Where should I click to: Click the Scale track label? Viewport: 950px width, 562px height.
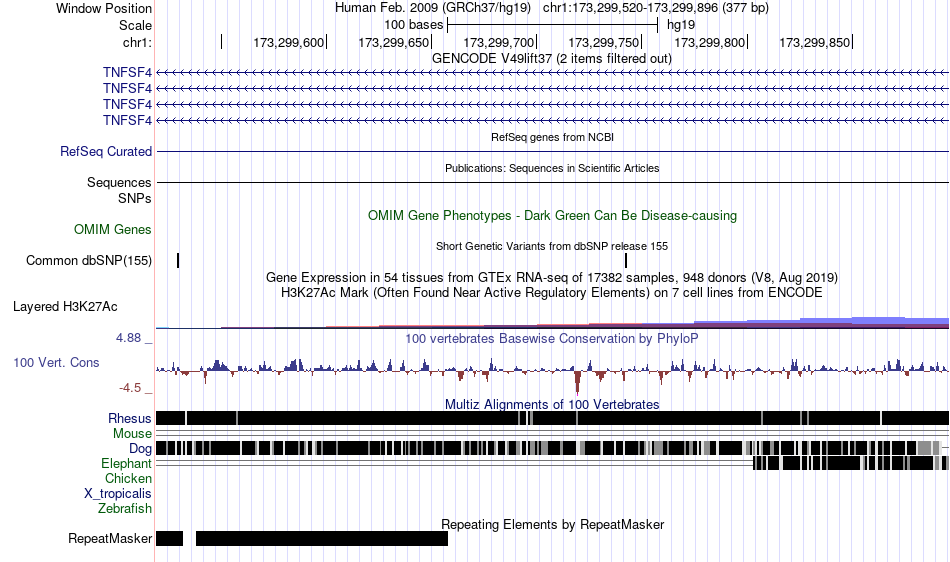click(135, 25)
